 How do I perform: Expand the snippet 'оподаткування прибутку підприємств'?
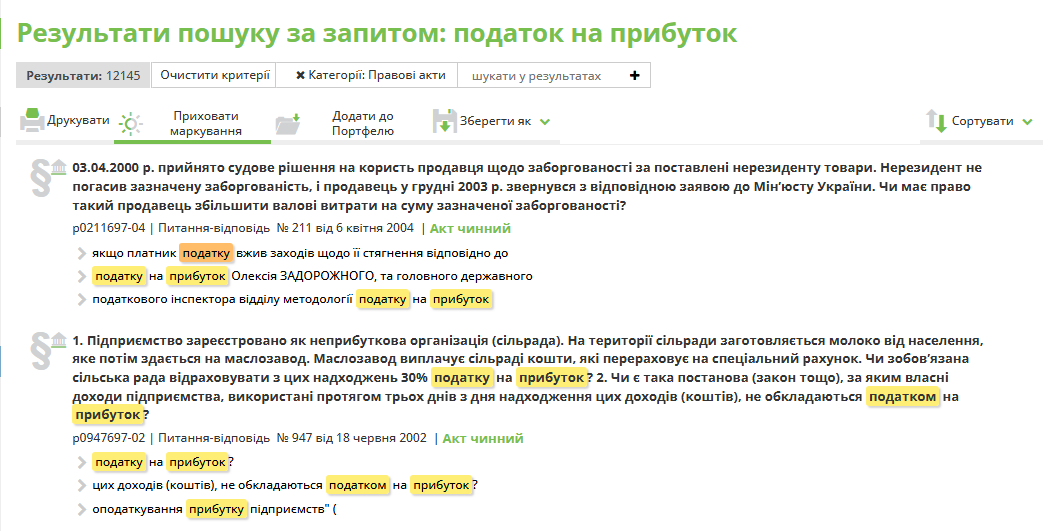pos(82,509)
